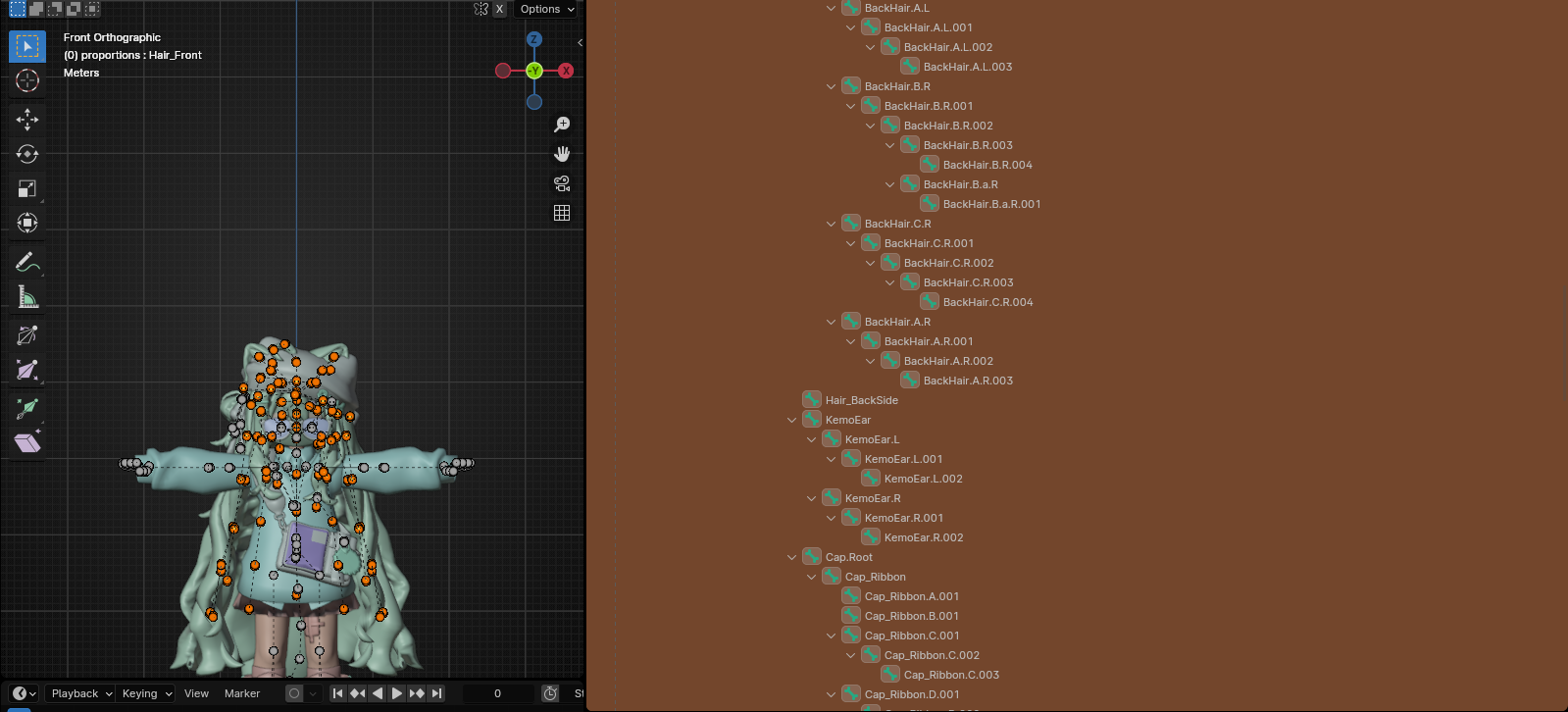Activate the Roll bone tool
The width and height of the screenshot is (1568, 712).
(x=27, y=335)
